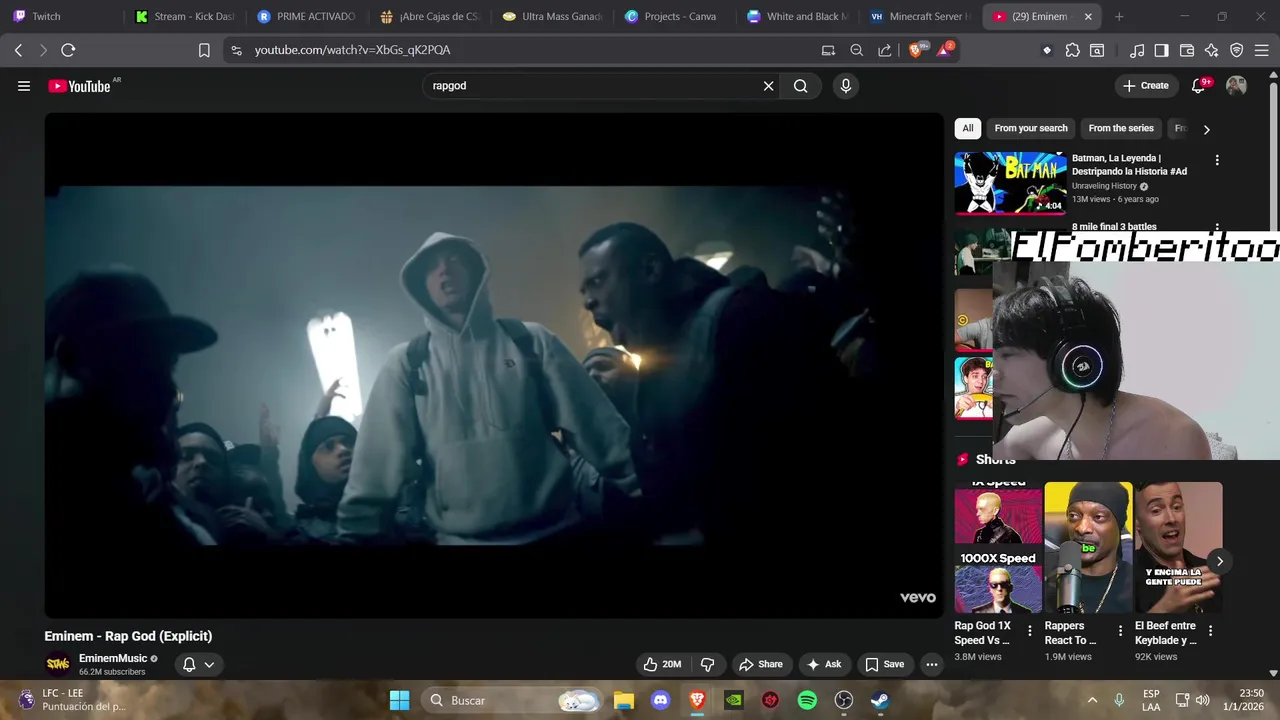Open Spotify from the taskbar

[x=807, y=700]
